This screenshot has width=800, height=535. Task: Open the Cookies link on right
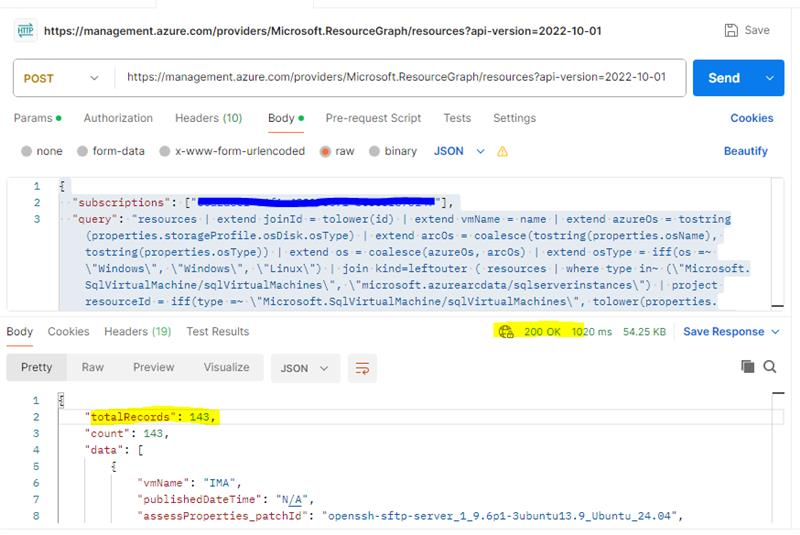(752, 118)
